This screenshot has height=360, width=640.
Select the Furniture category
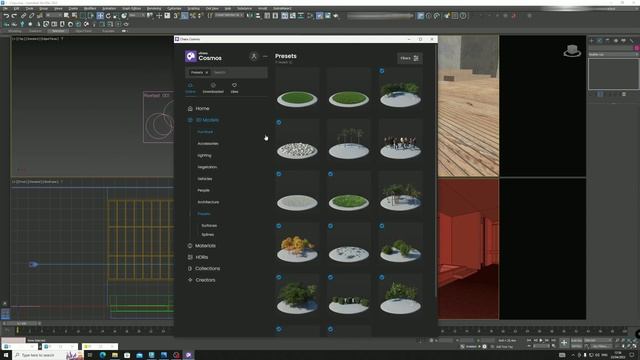click(205, 132)
